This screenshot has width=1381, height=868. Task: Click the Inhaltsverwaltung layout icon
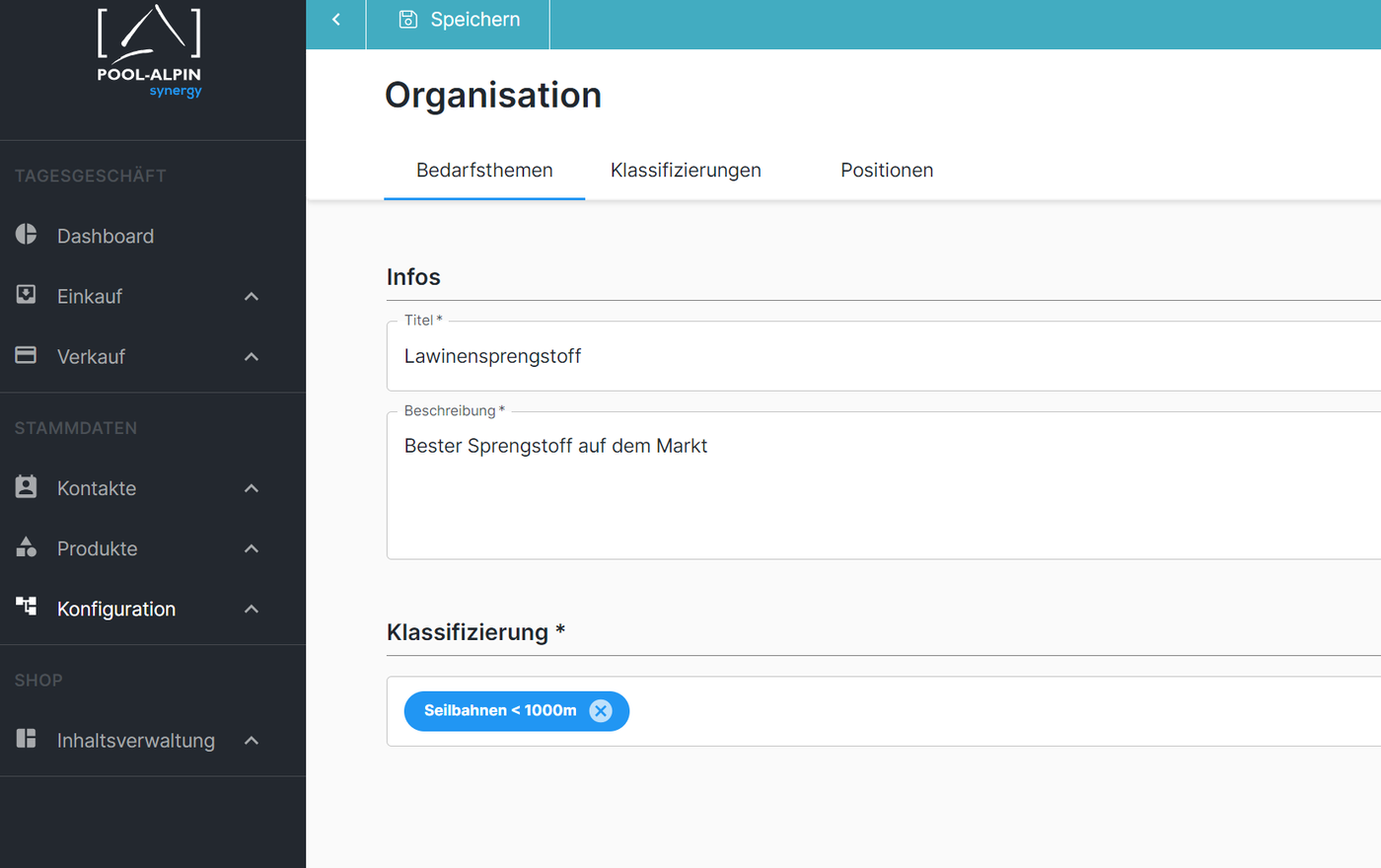pos(27,739)
